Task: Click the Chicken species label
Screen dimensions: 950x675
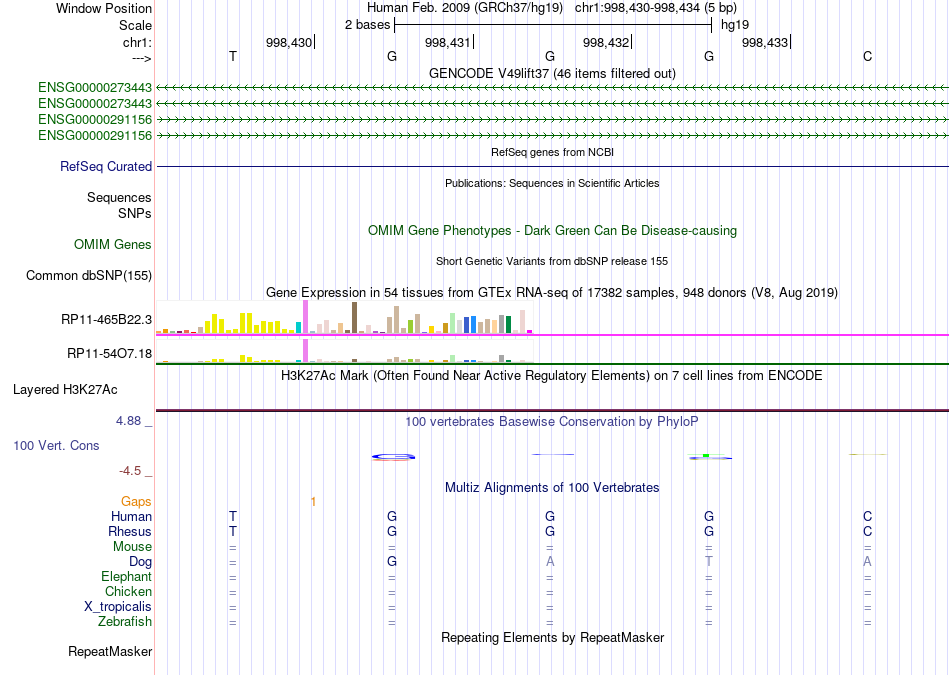Action: pyautogui.click(x=128, y=591)
